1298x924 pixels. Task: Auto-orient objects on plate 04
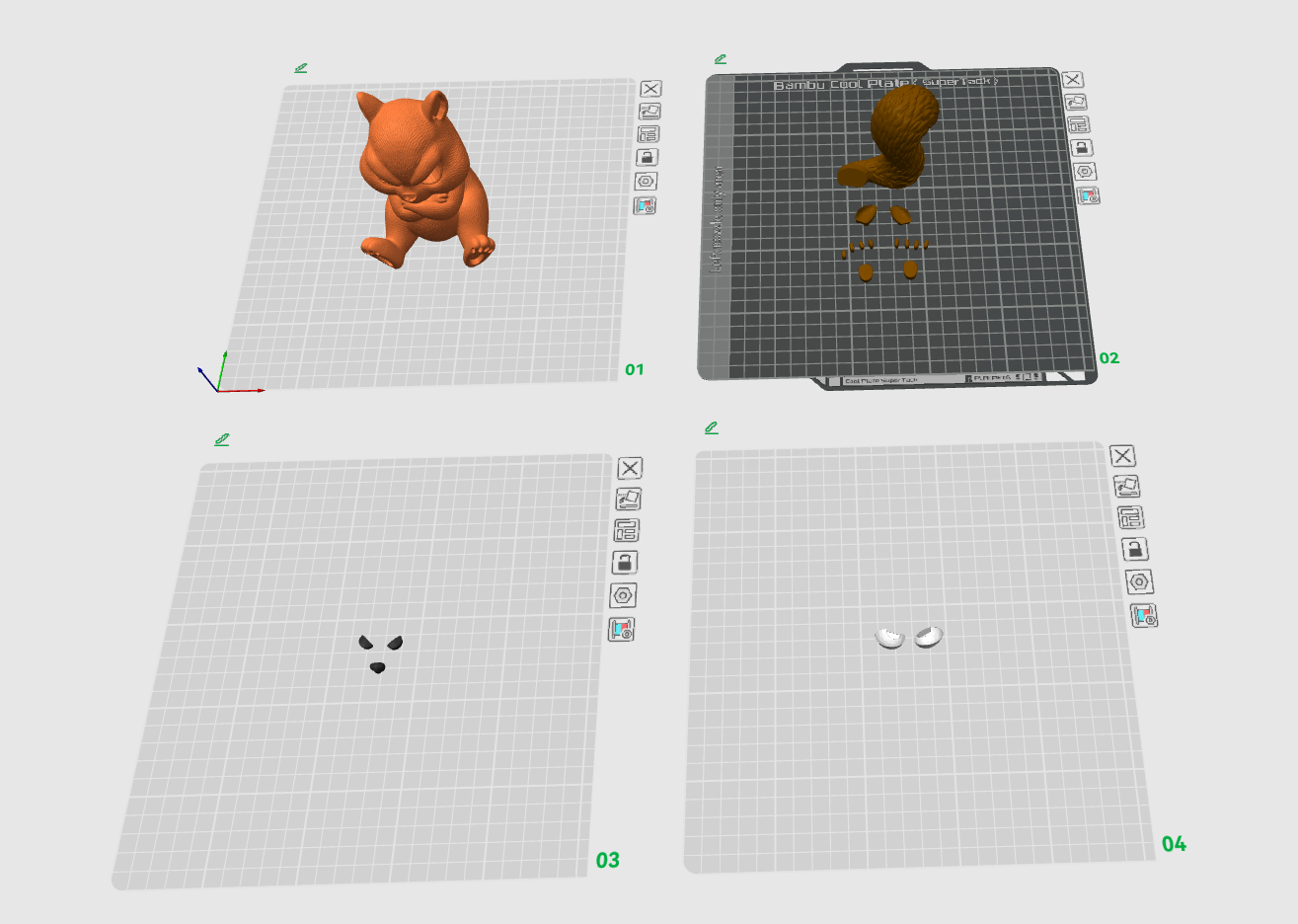tap(1126, 487)
